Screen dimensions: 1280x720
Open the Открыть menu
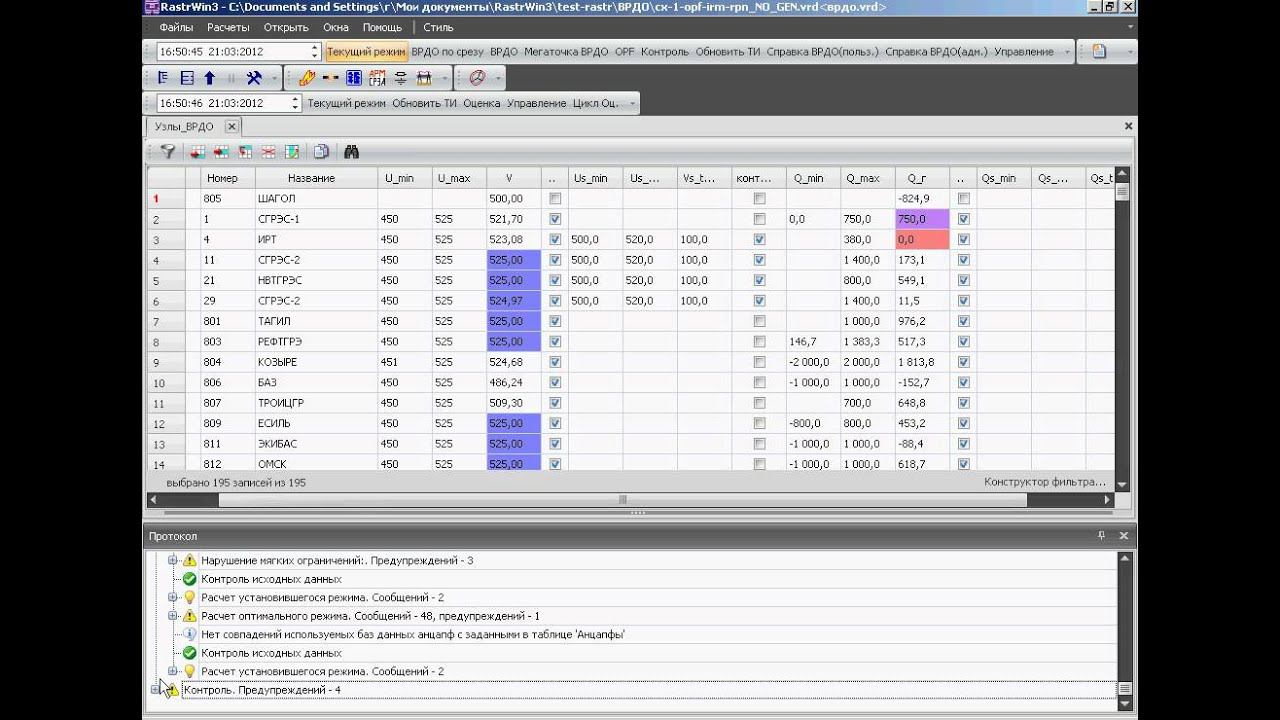coord(286,28)
